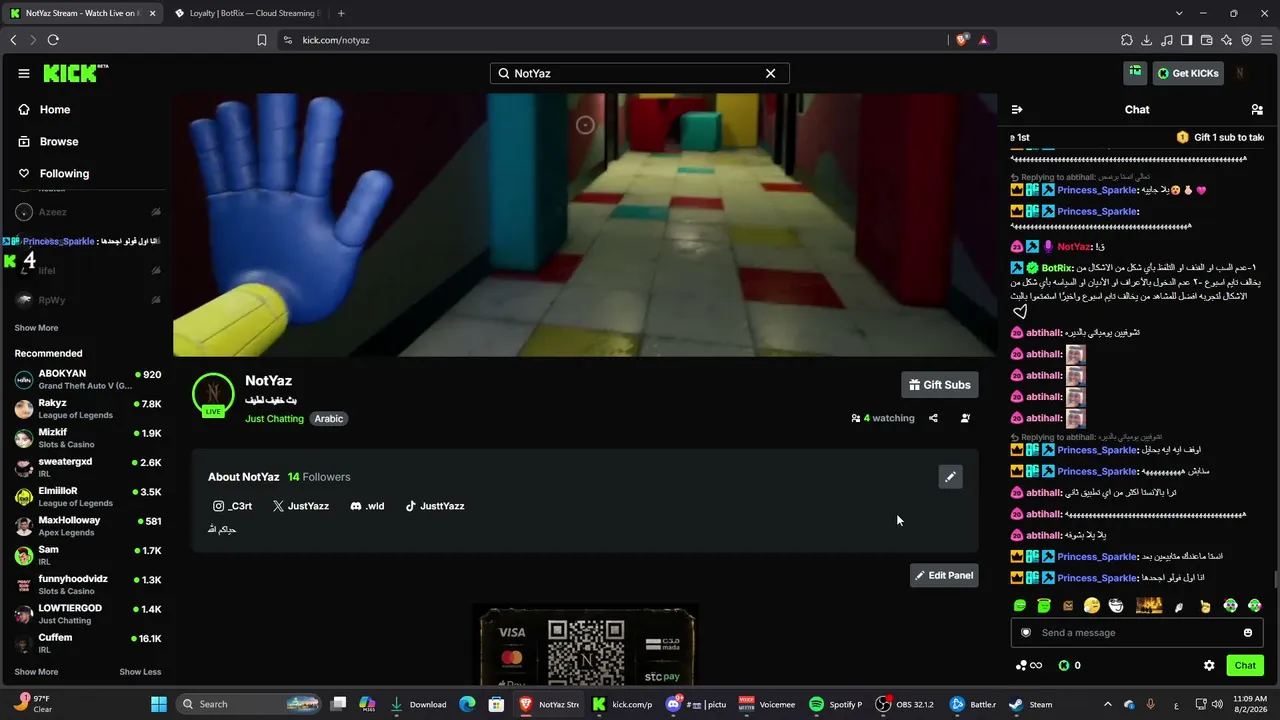Screen dimensions: 1280x720
Task: Open the TikTok JusttYazz link
Action: click(x=434, y=506)
